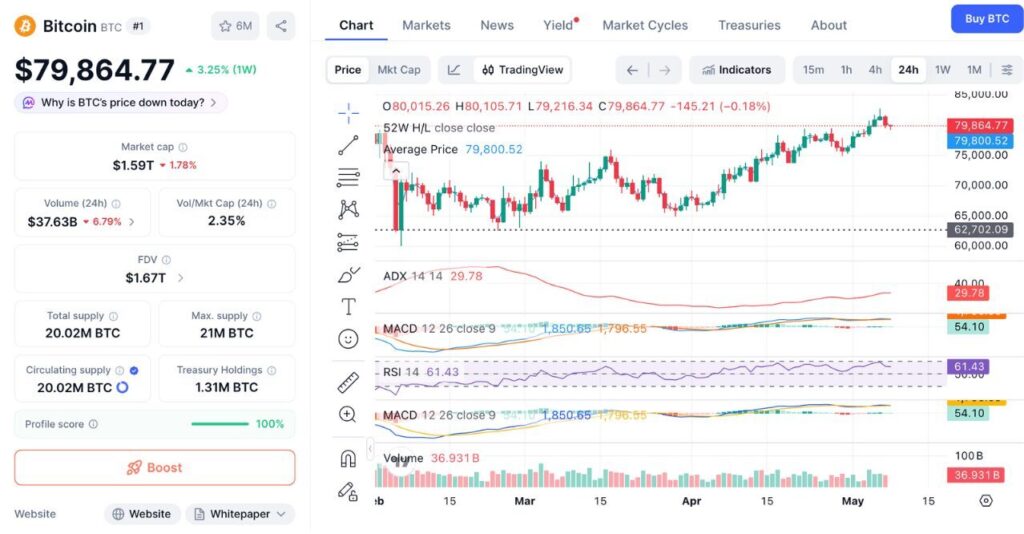Open the Website link
The image size is (1024, 534).
(142, 514)
